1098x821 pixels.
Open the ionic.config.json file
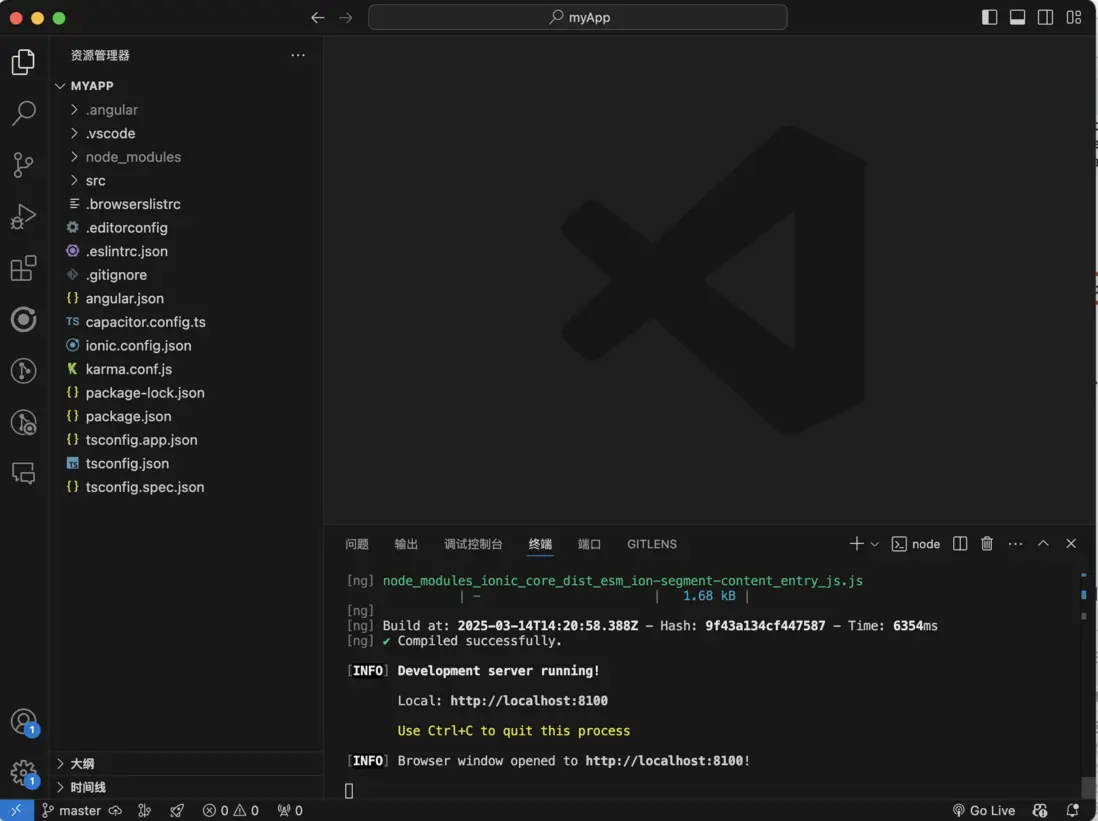tap(187, 345)
